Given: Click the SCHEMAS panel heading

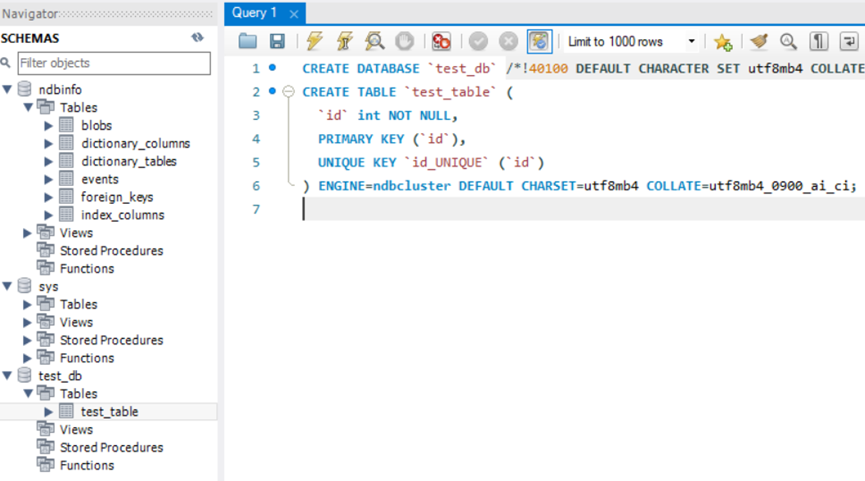Looking at the screenshot, I should [30, 38].
